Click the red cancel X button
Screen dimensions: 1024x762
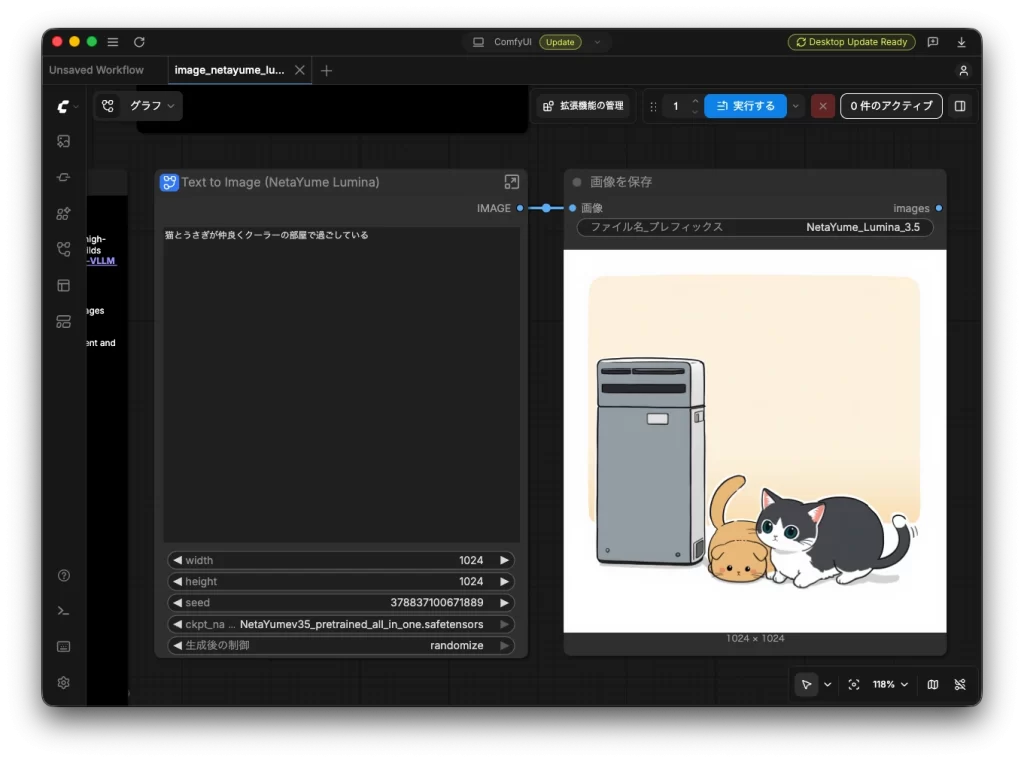[x=823, y=106]
